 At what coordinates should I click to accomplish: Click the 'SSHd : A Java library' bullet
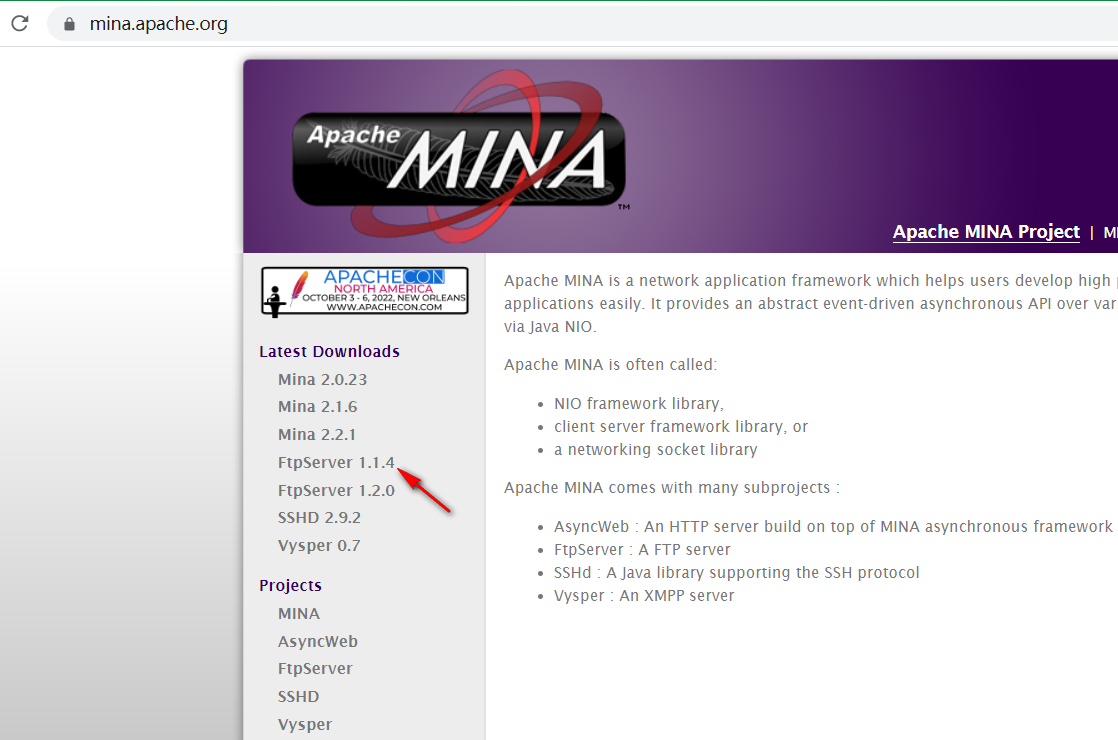click(737, 572)
